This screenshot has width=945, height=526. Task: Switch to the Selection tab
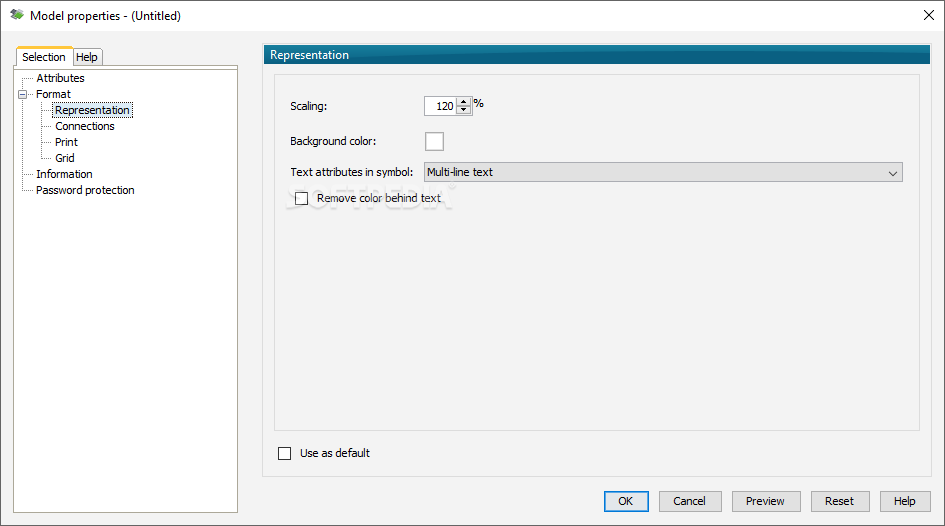click(x=44, y=57)
